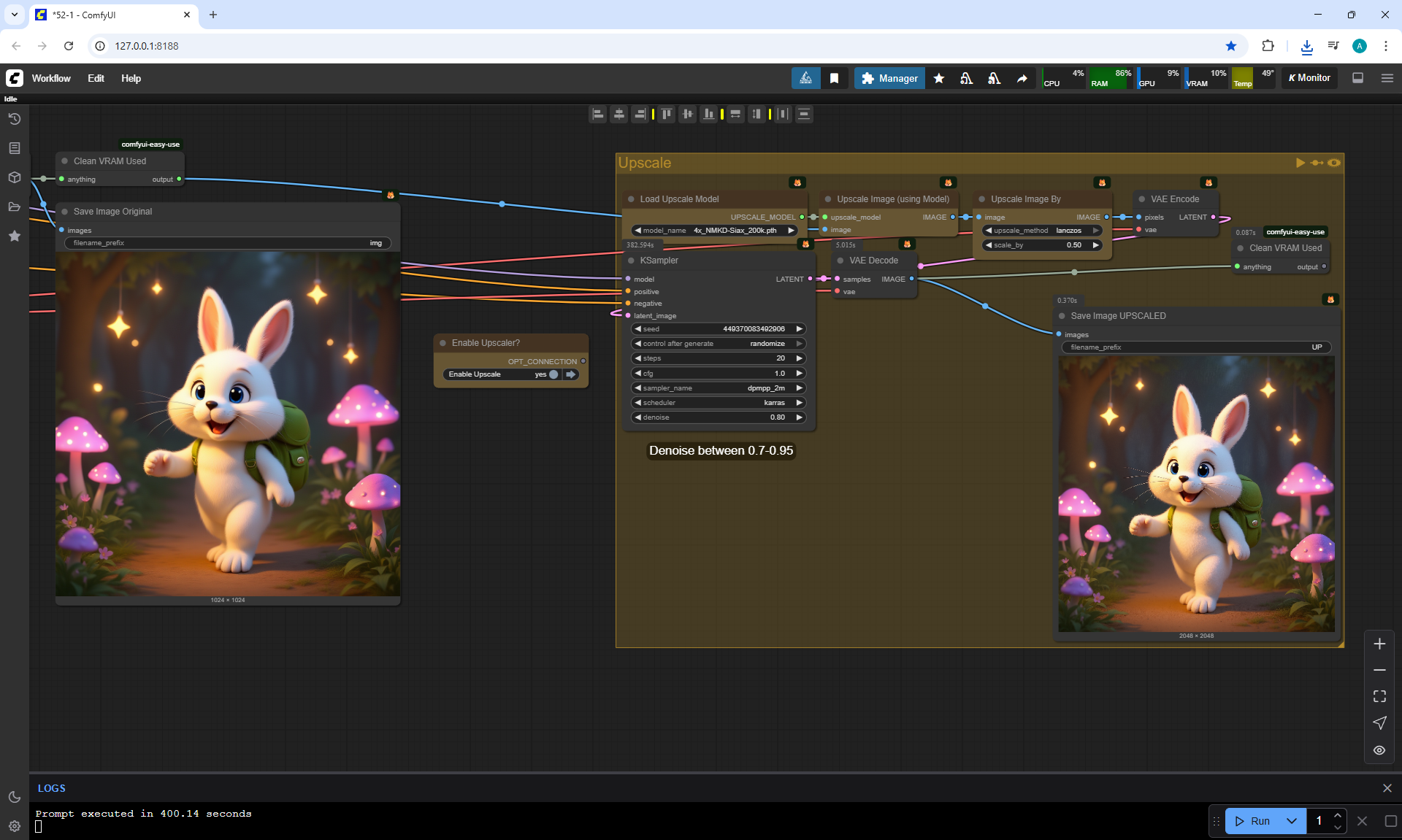Image resolution: width=1402 pixels, height=840 pixels.
Task: Click the K Monitor button
Action: click(x=1309, y=78)
